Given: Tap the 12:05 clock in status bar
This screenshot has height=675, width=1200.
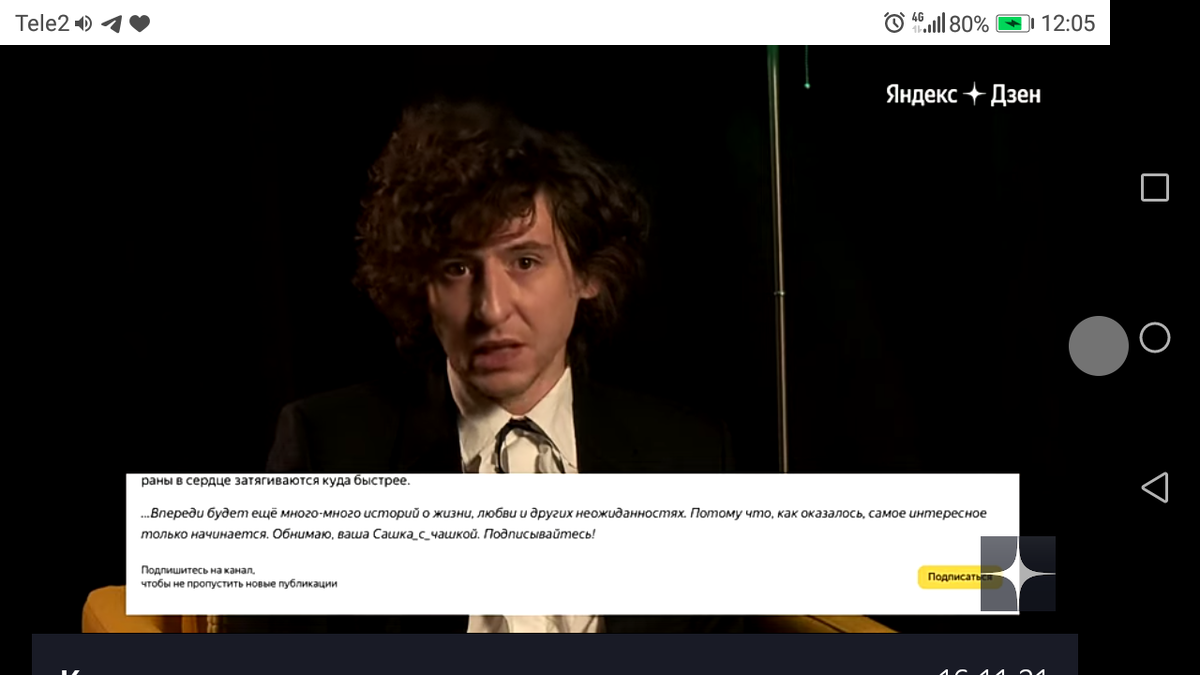Looking at the screenshot, I should tap(1068, 23).
